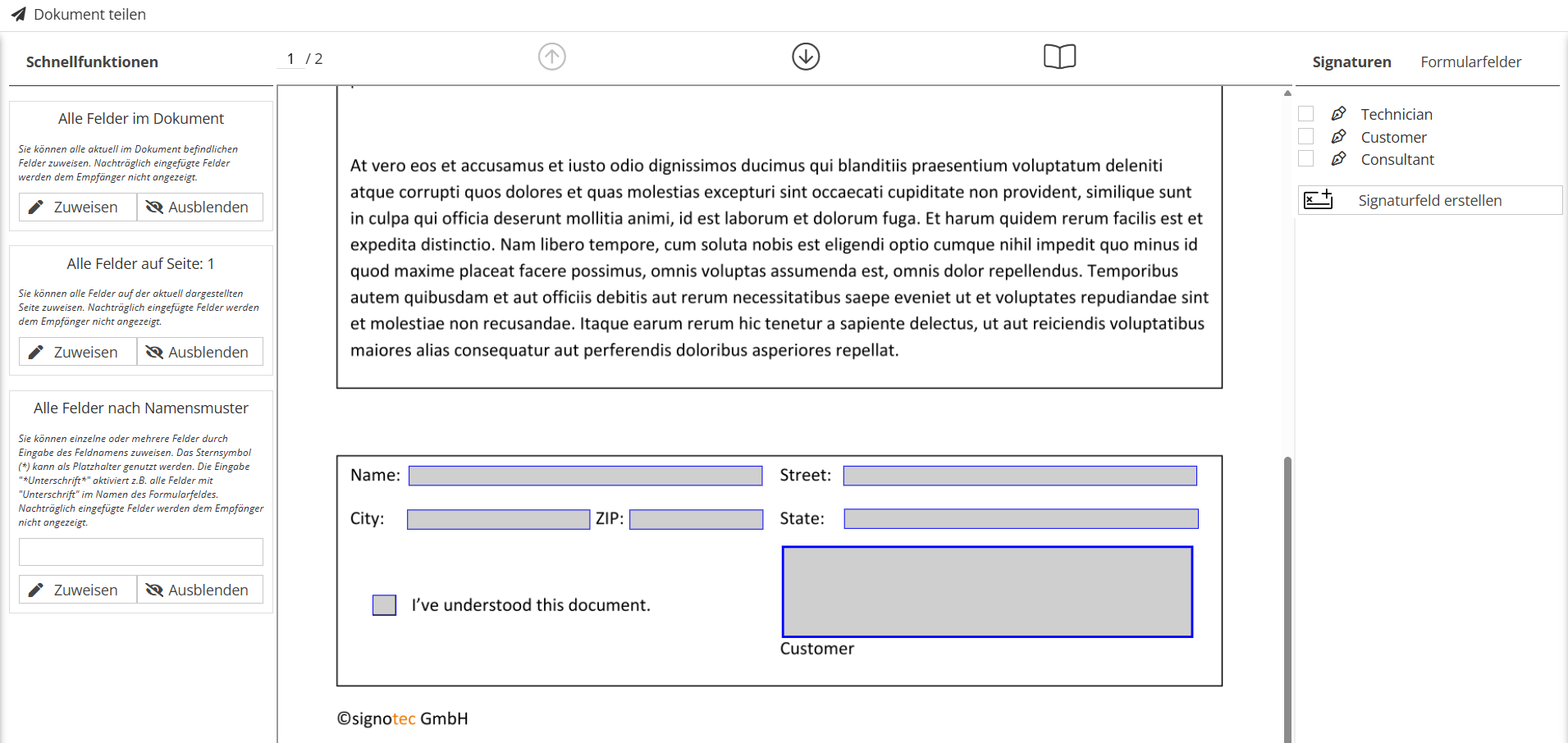Click the eye-slash icon on Ausblenden under Namensmuster

[155, 589]
